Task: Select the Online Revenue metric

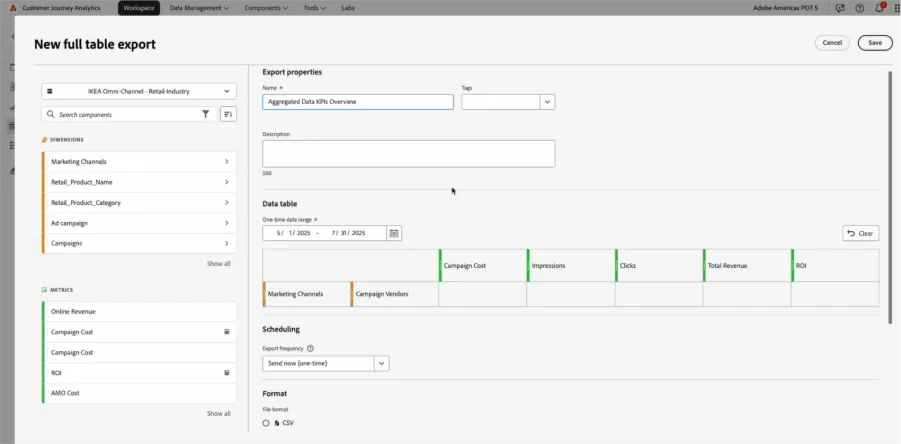Action: point(139,311)
